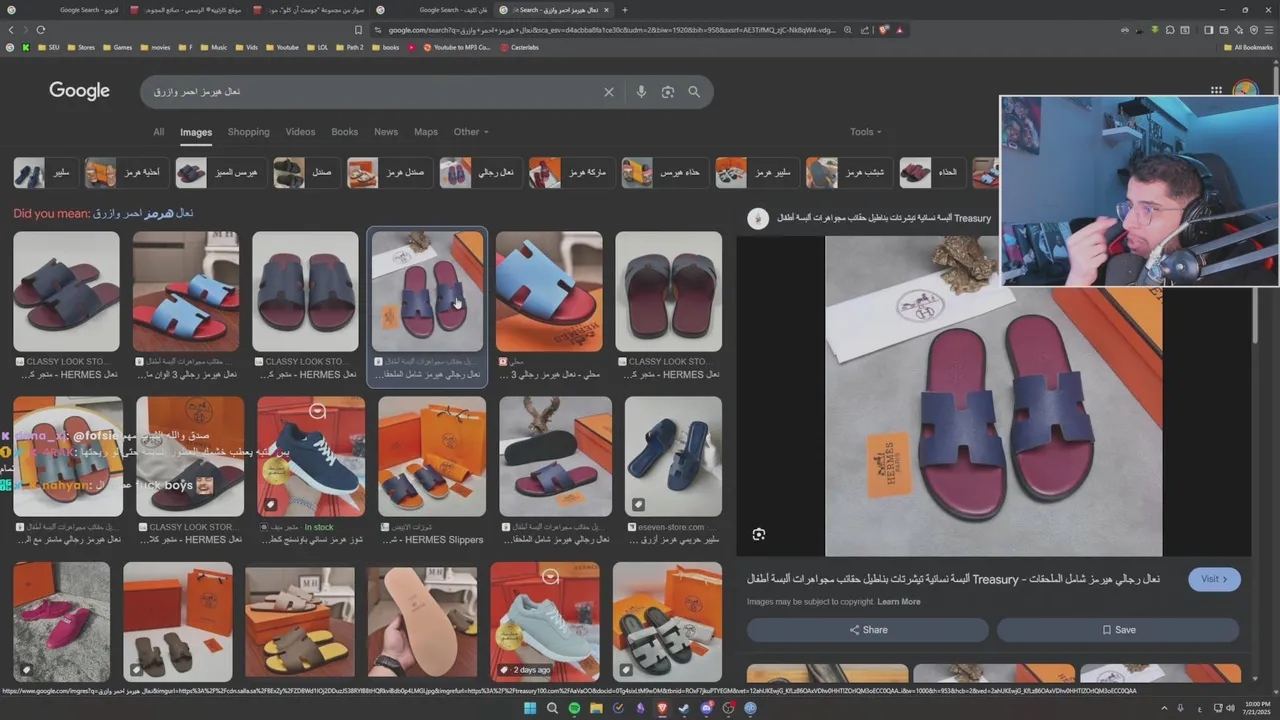
Task: Open Discord from the taskbar
Action: [x=707, y=708]
